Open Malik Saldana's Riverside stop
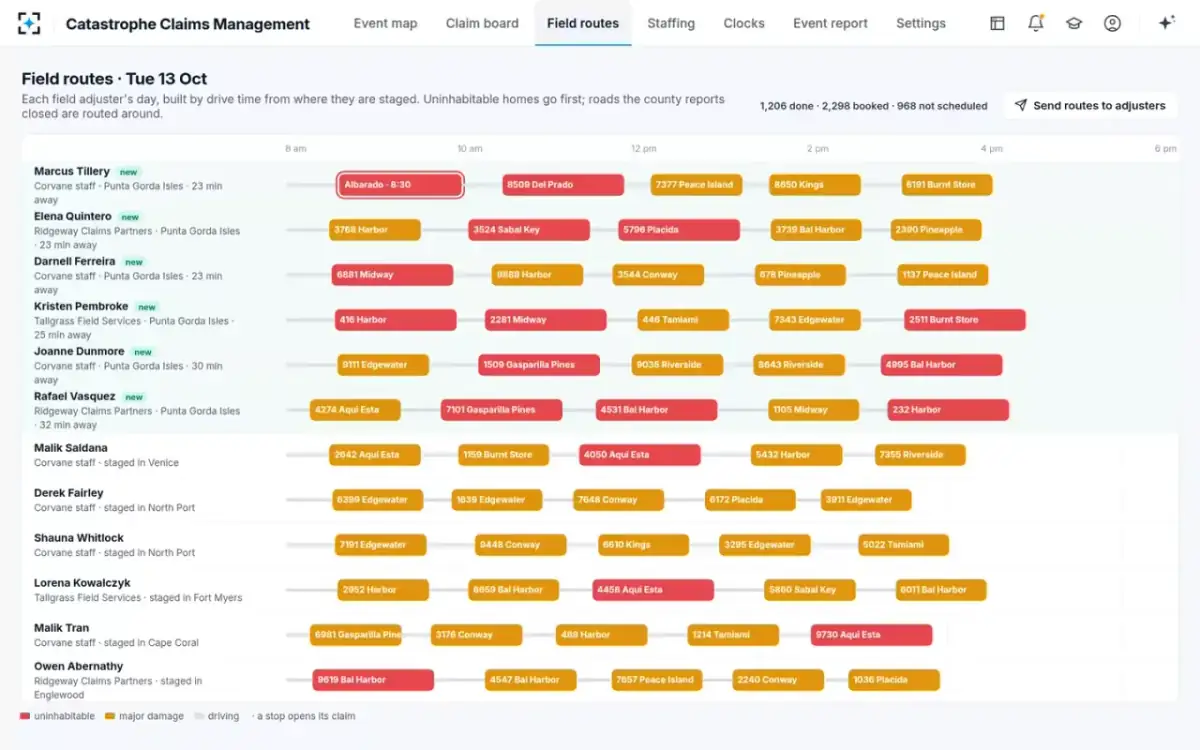This screenshot has width=1200, height=750. click(x=920, y=455)
